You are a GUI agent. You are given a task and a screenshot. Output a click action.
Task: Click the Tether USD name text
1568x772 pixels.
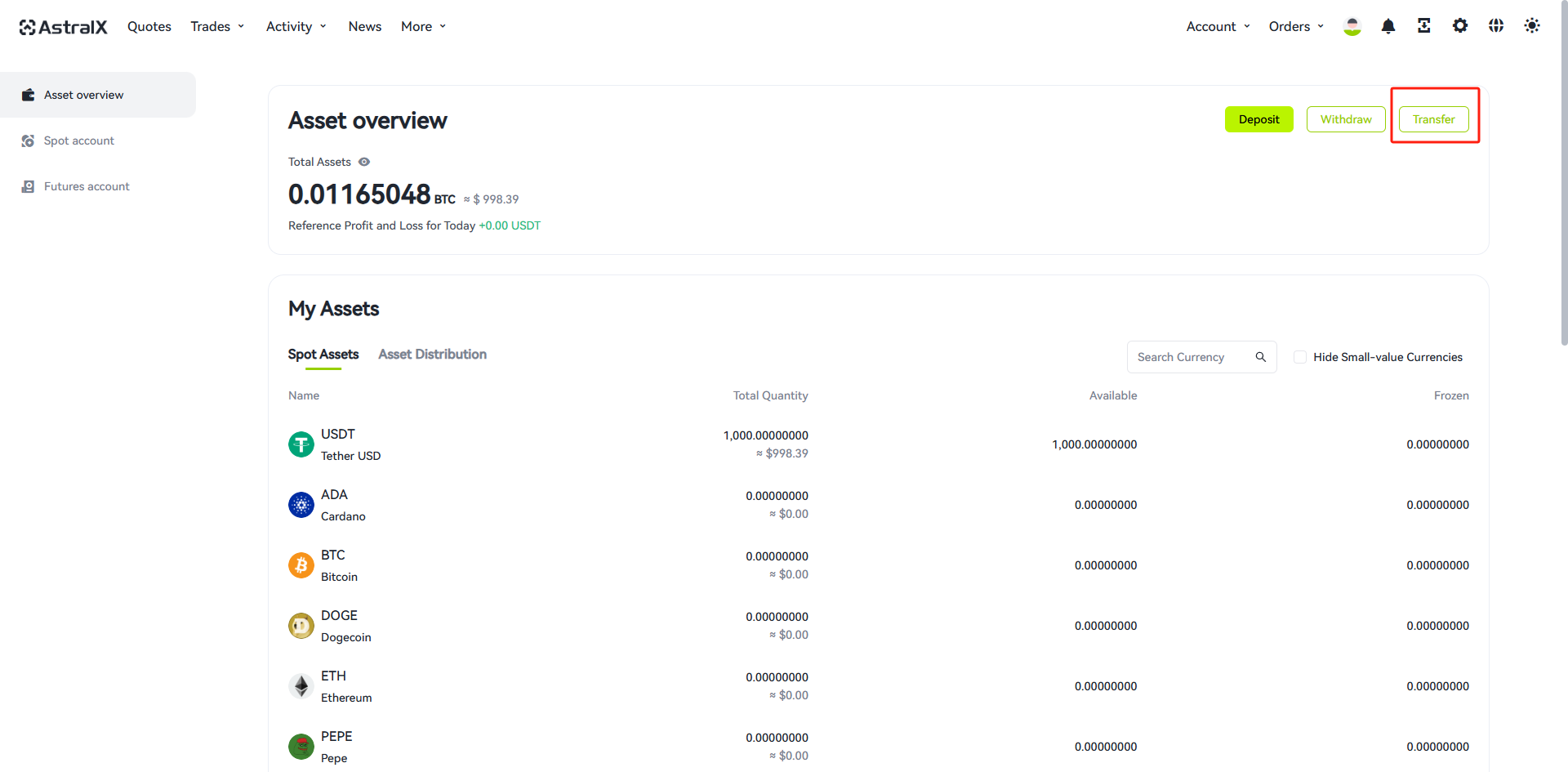[351, 456]
